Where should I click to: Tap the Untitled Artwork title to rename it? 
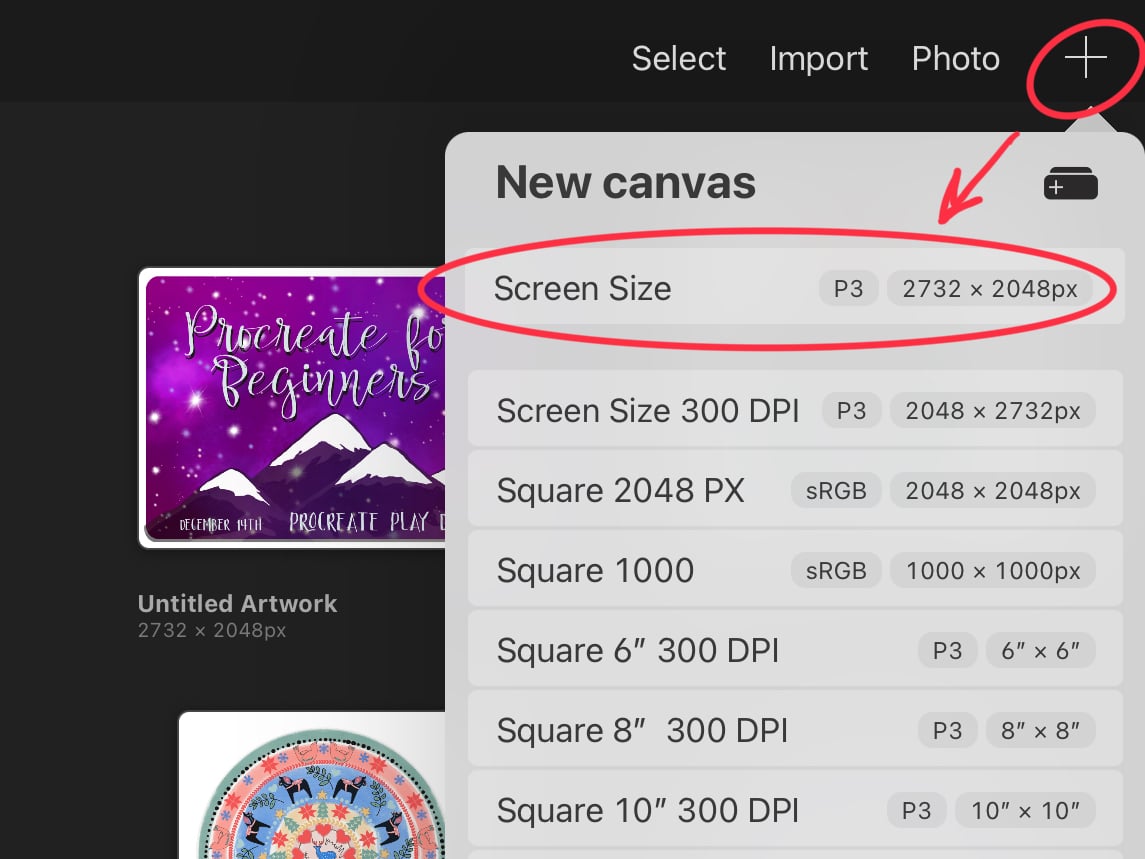point(237,604)
